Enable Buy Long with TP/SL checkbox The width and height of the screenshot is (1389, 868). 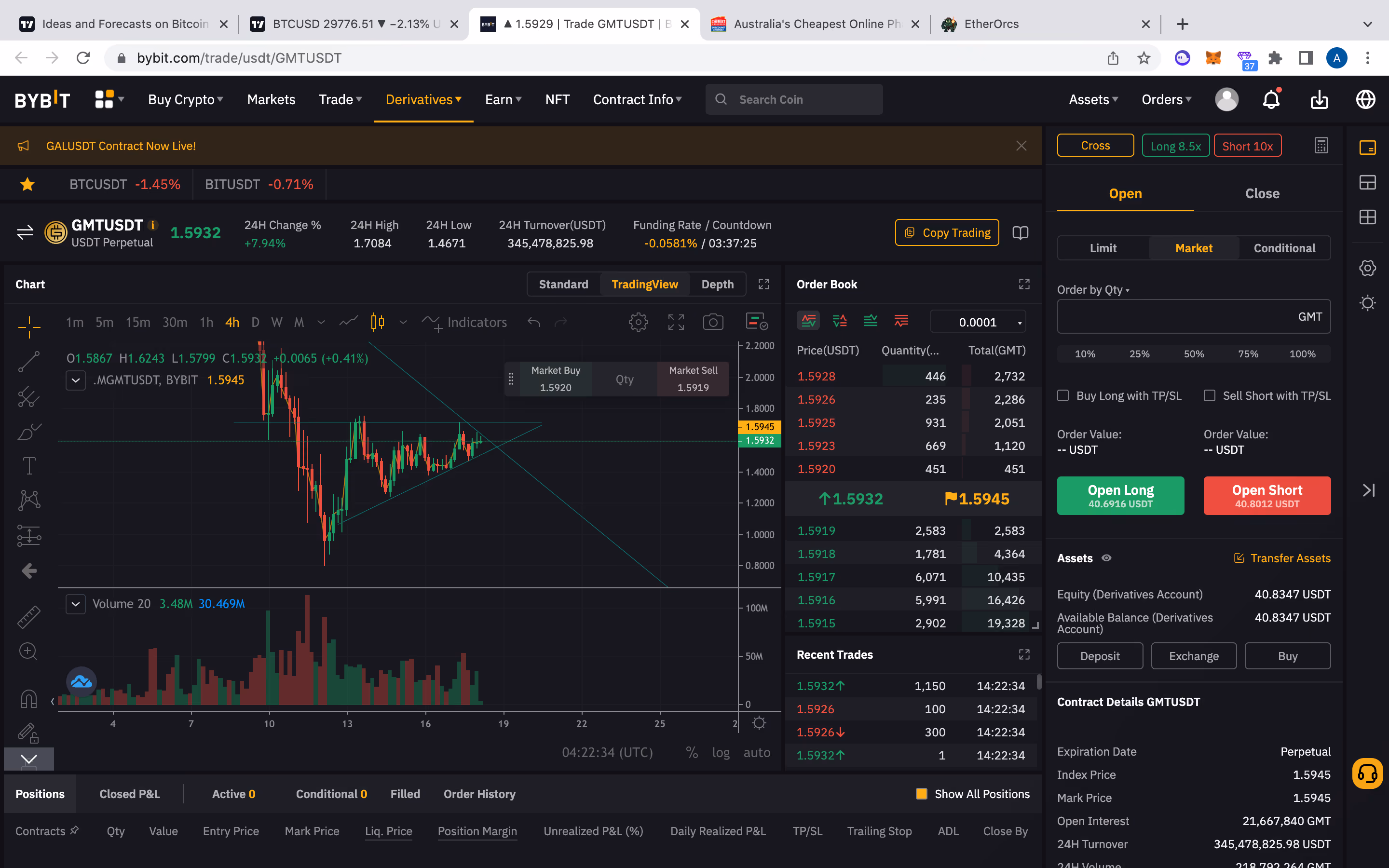[x=1063, y=395]
